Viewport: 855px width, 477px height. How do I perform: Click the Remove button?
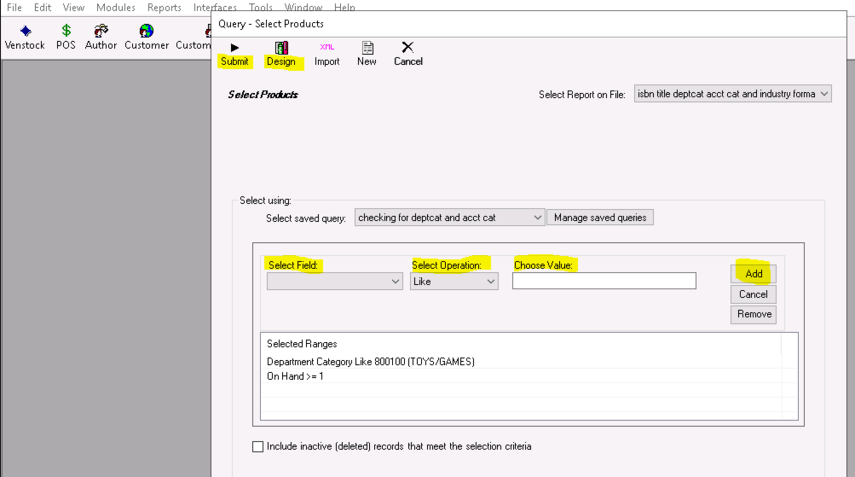coord(754,315)
